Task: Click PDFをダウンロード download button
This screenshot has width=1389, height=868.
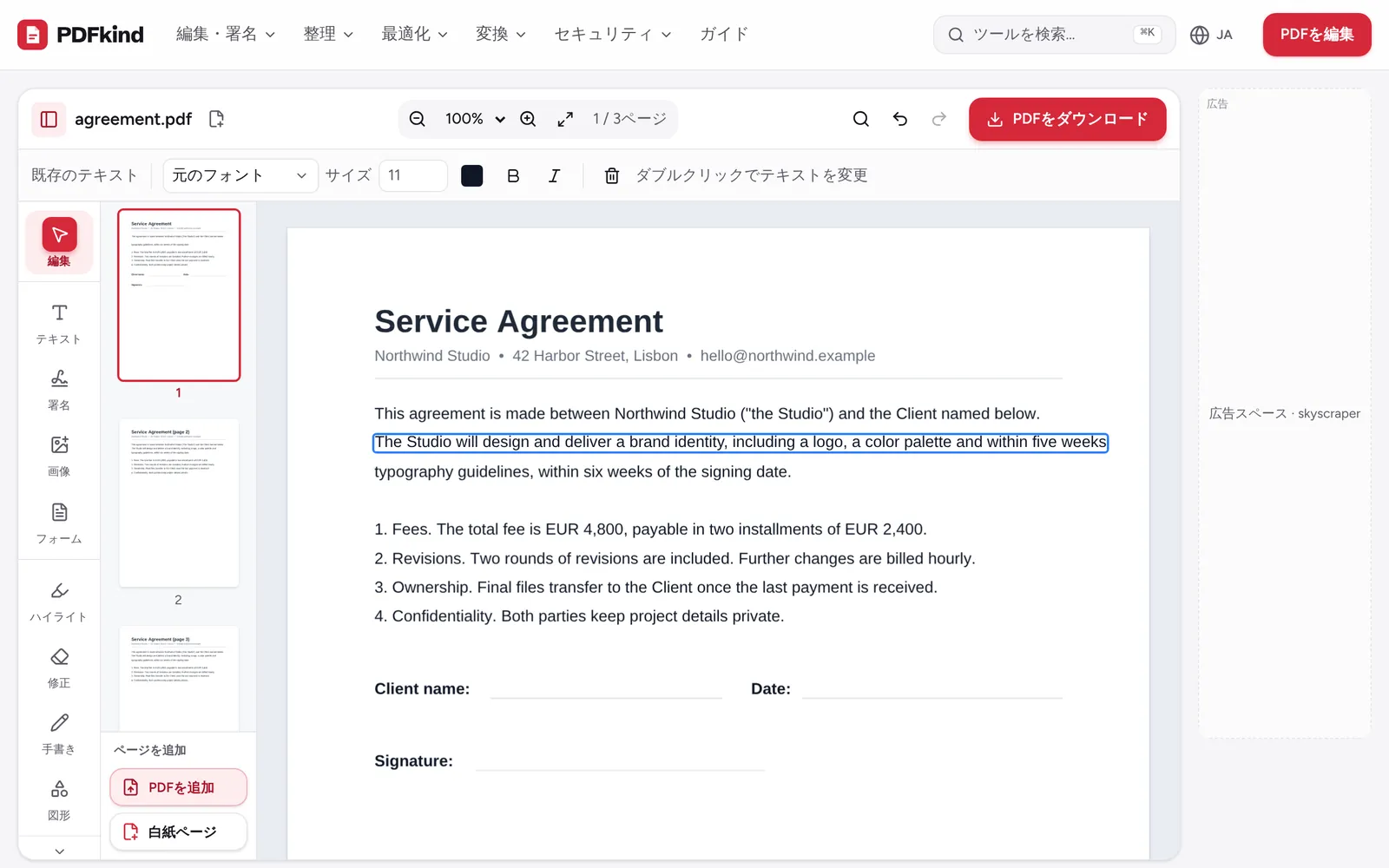Action: tap(1068, 119)
